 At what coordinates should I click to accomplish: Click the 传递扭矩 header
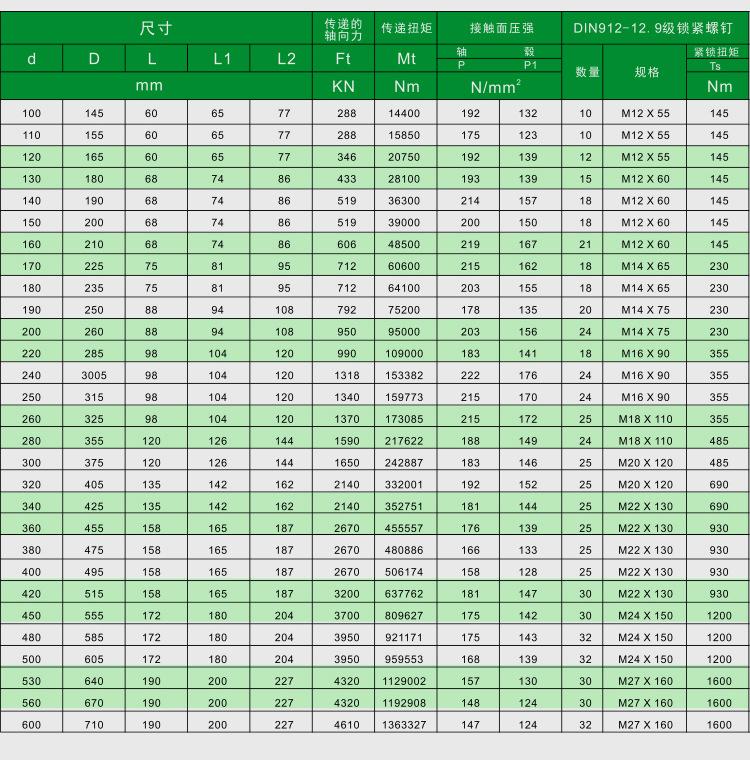tap(406, 28)
